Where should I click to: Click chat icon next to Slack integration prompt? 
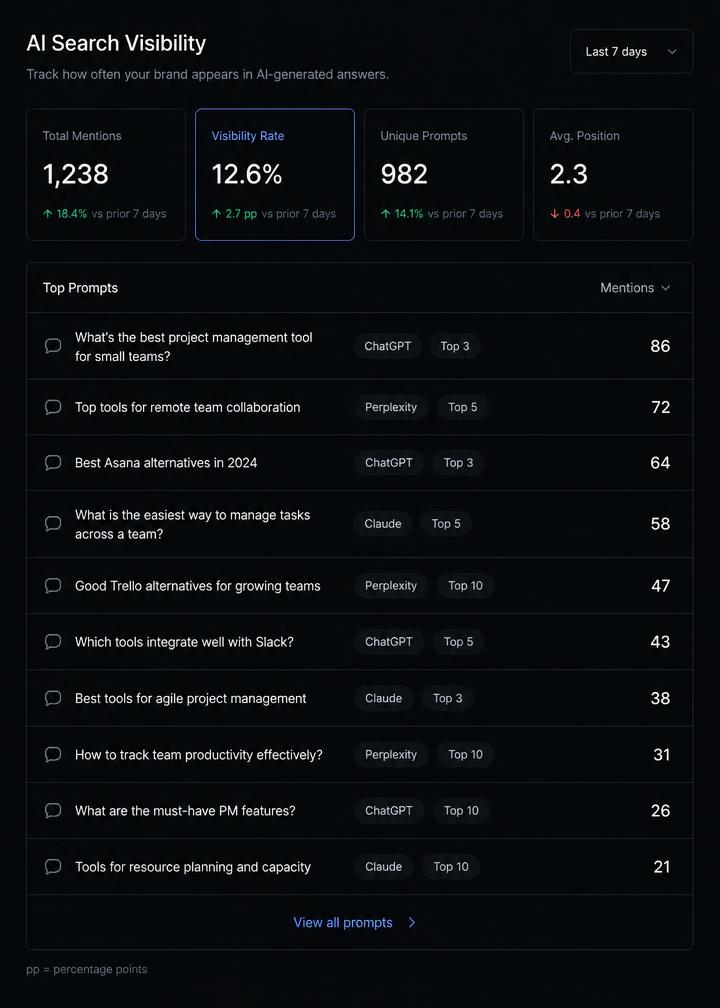click(53, 642)
